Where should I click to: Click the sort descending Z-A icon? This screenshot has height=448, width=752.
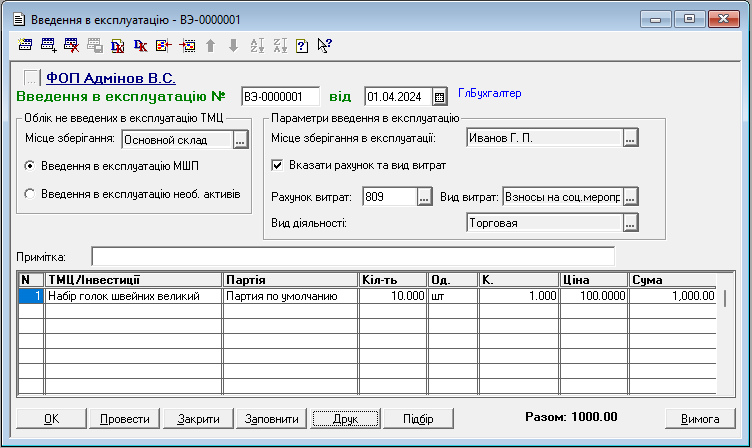(x=279, y=45)
